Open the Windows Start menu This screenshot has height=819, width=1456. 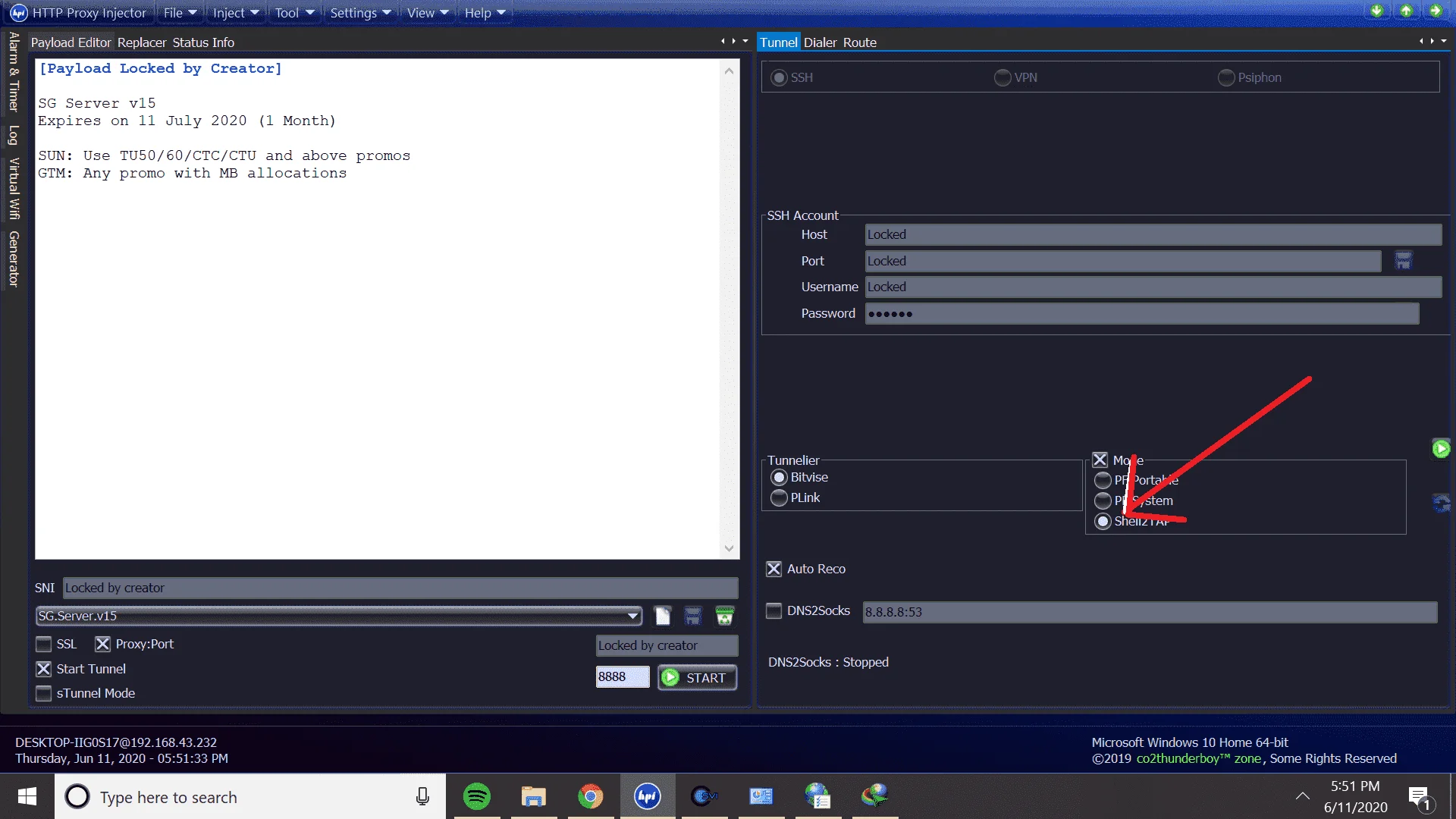[x=27, y=796]
